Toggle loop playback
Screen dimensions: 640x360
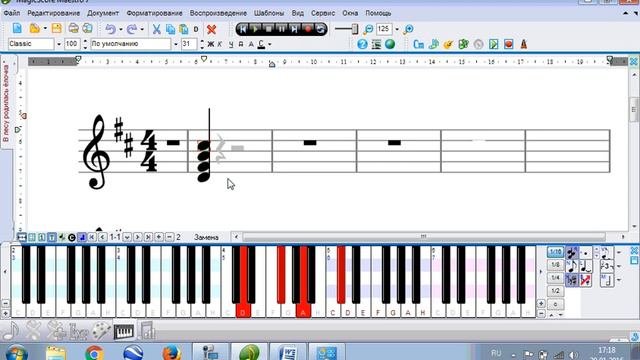point(321,29)
